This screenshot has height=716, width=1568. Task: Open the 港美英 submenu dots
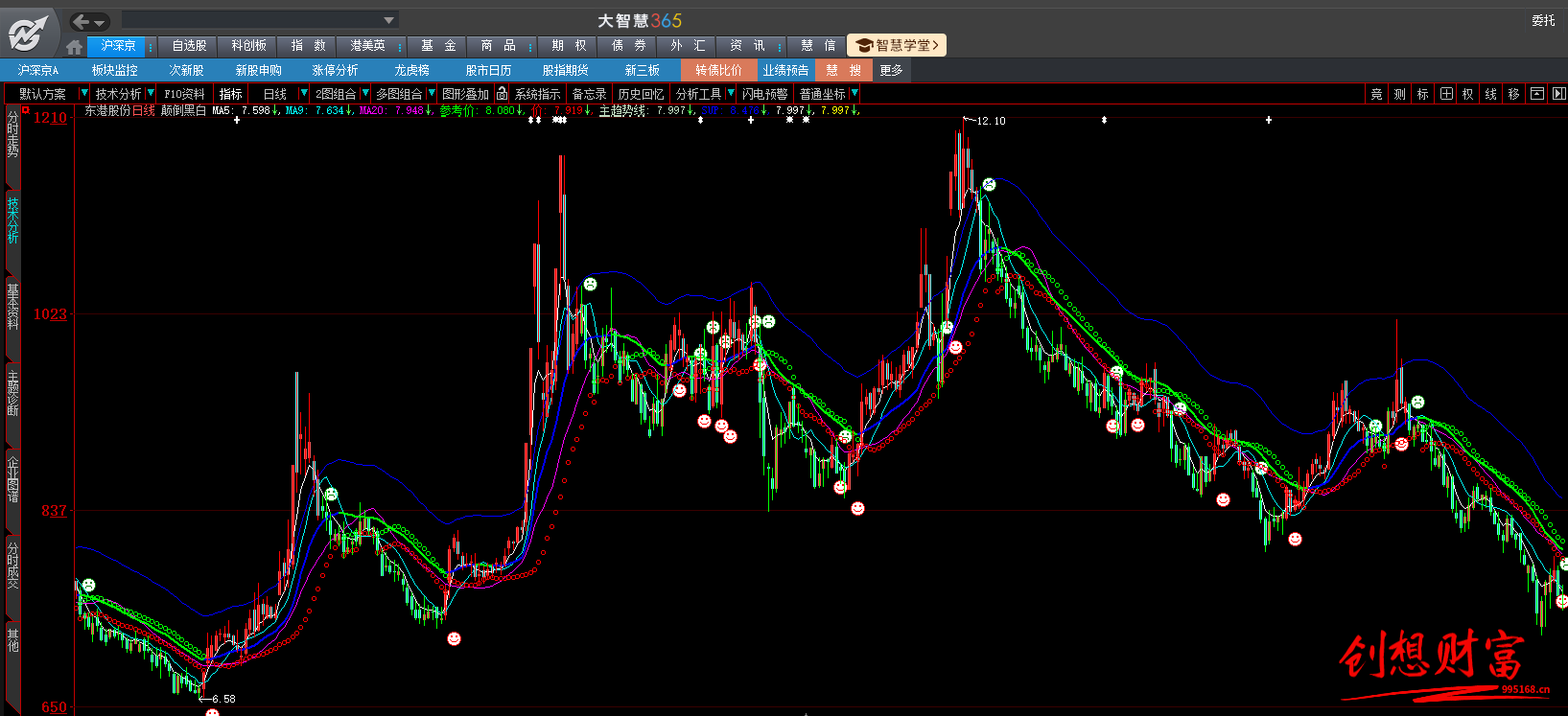pos(400,46)
